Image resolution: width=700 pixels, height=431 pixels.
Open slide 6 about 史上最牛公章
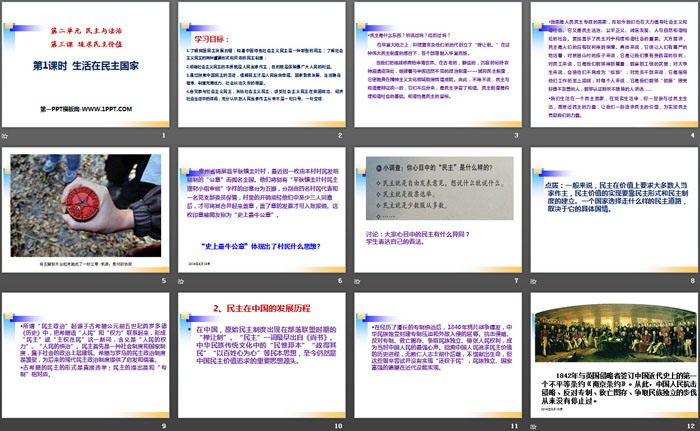pos(262,215)
